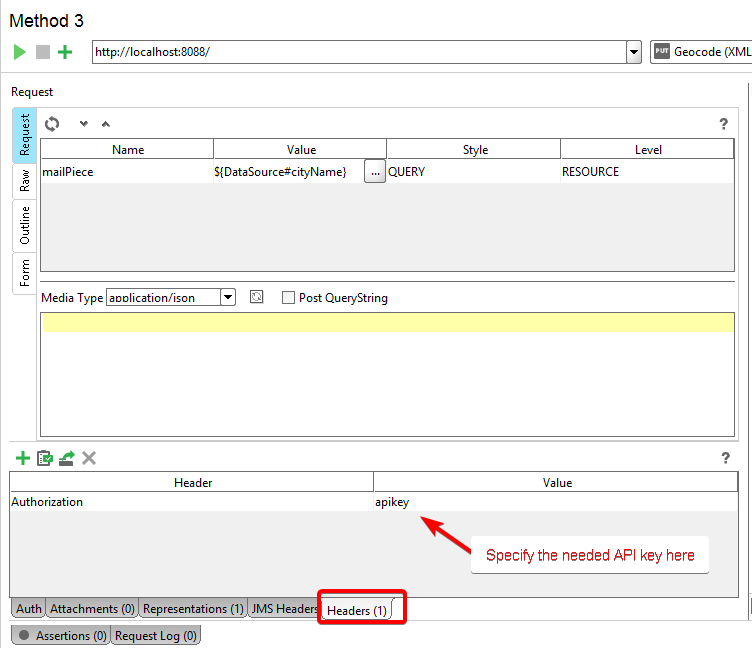The image size is (752, 648).
Task: Enable the Post QueryString checkbox
Action: (288, 297)
